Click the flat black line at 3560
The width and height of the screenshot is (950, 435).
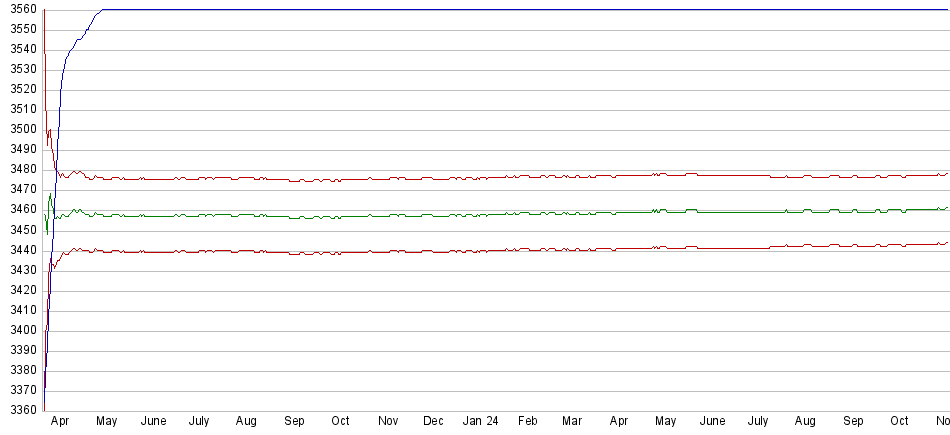pyautogui.click(x=500, y=10)
